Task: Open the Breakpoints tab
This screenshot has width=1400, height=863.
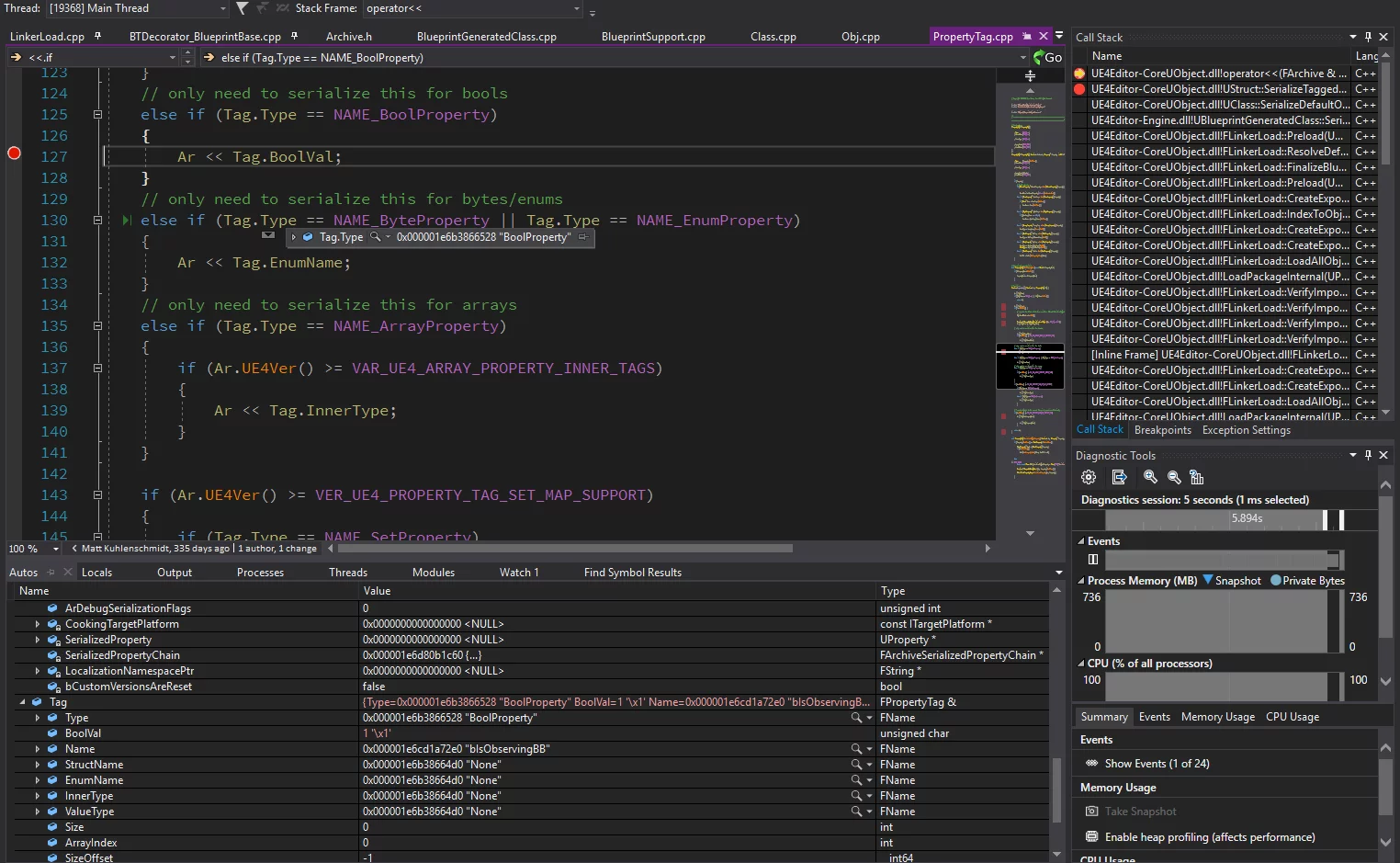Action: [x=1162, y=430]
